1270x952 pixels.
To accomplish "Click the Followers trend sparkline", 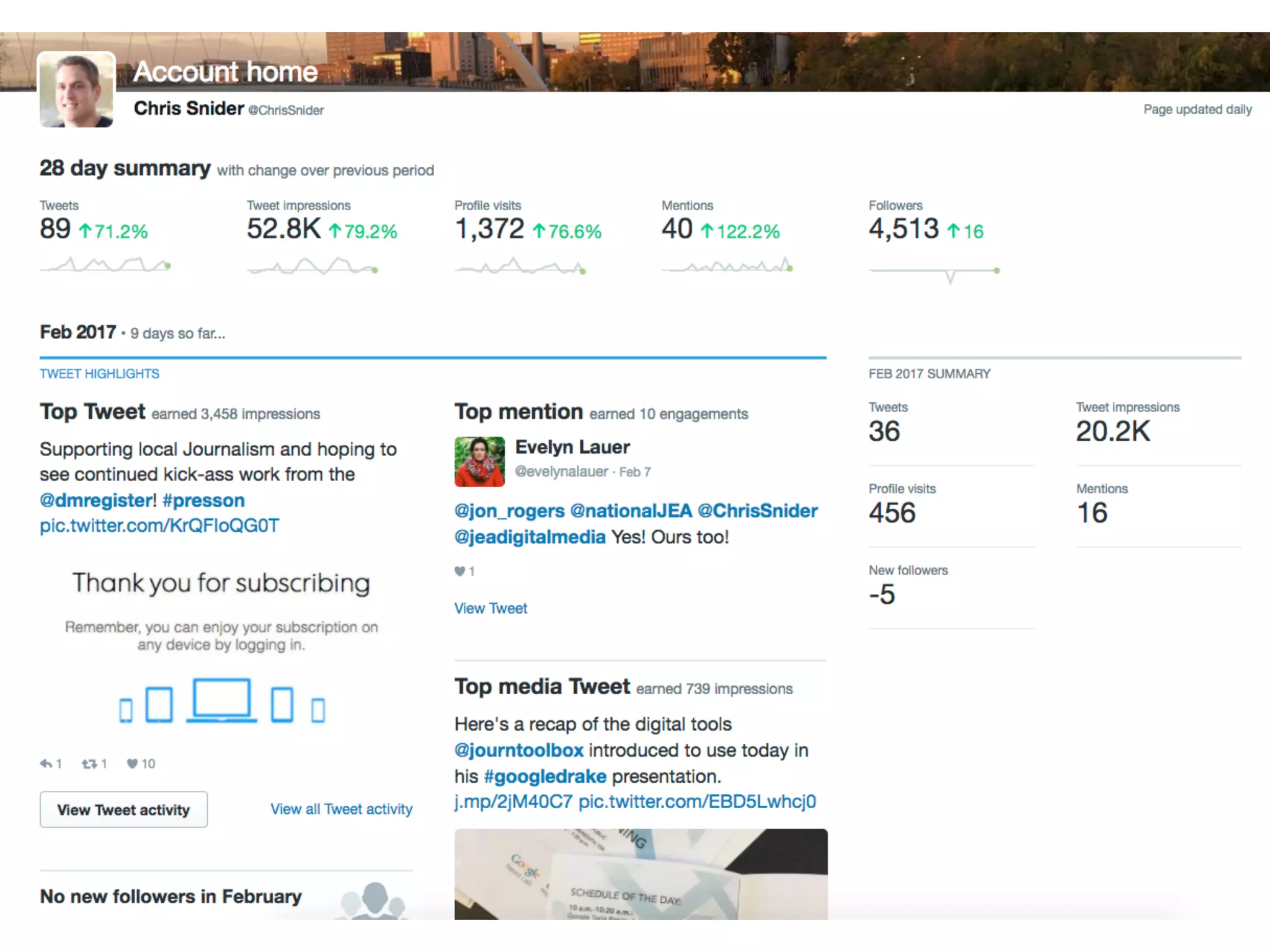I will pos(934,271).
